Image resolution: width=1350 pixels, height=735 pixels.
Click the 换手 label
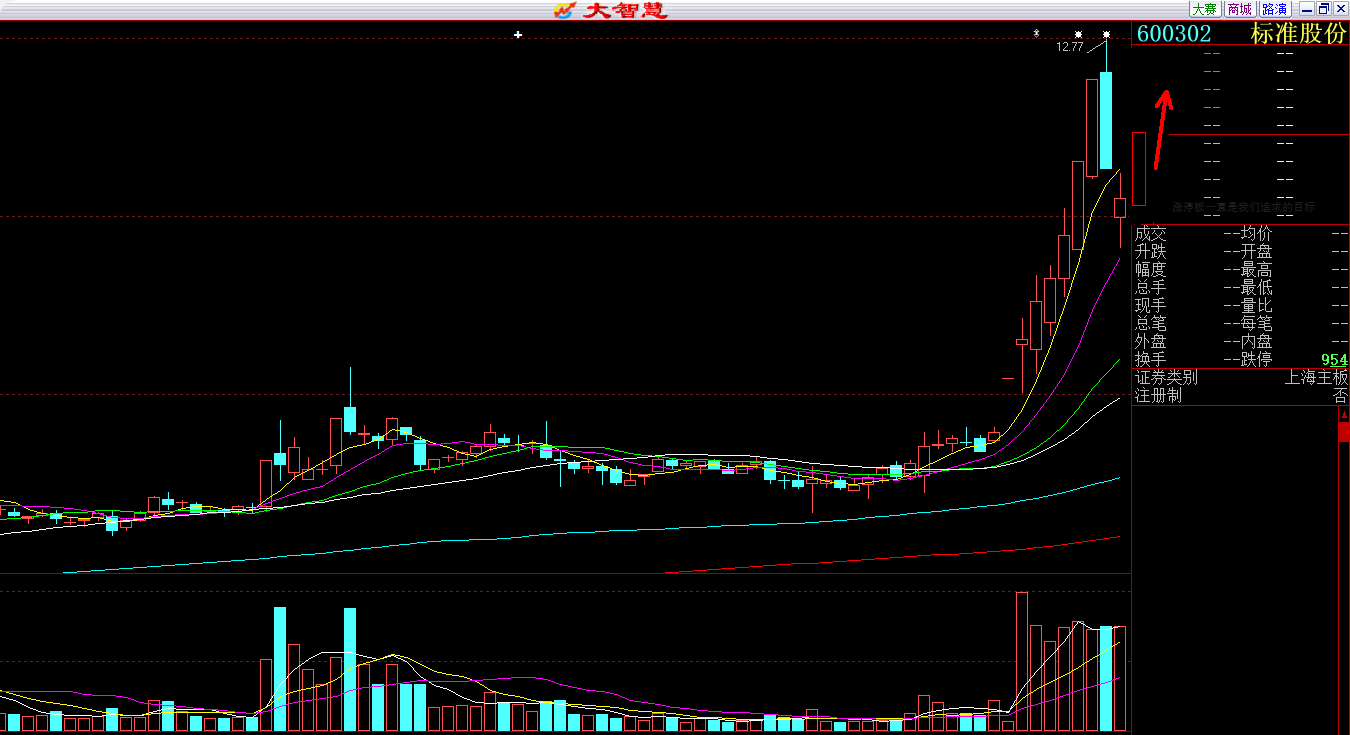pos(1151,359)
